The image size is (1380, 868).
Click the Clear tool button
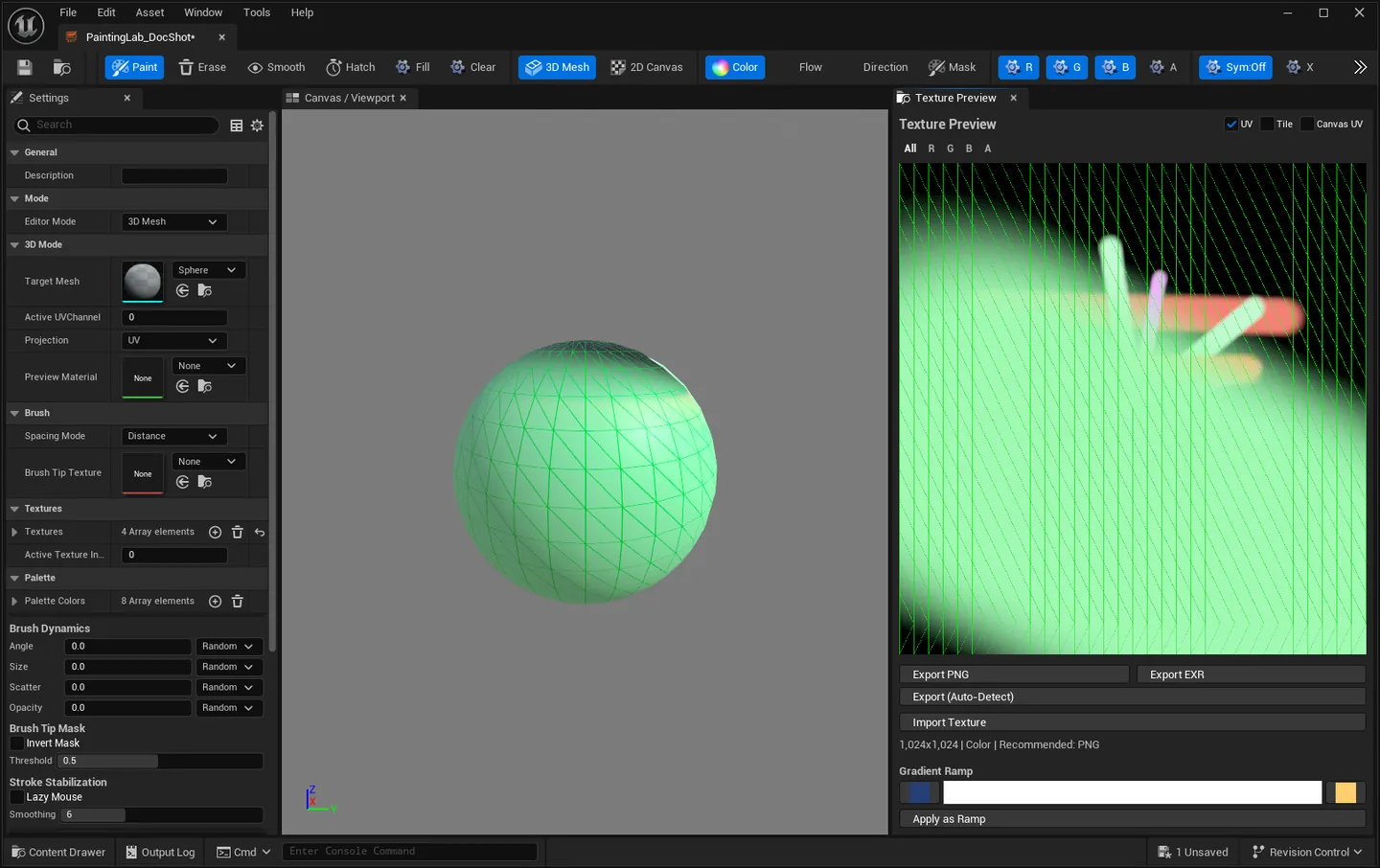pyautogui.click(x=472, y=67)
